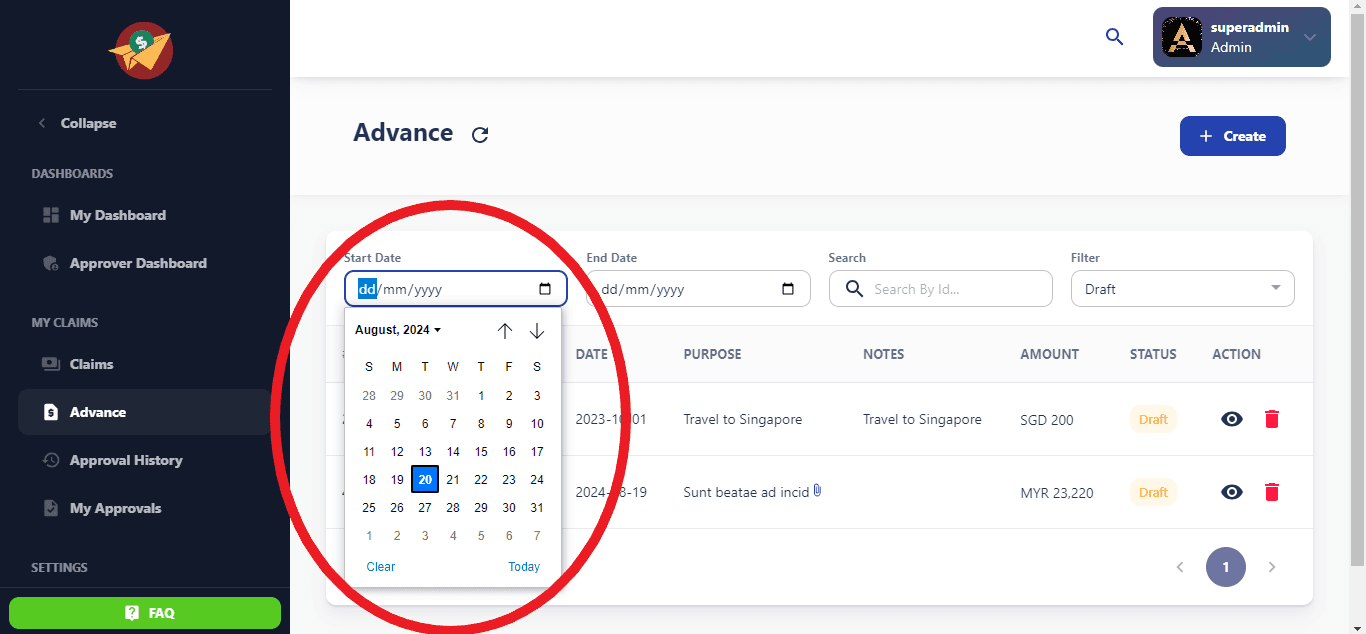Click the attachment paperclip icon
The image size is (1366, 634).
coord(817,491)
